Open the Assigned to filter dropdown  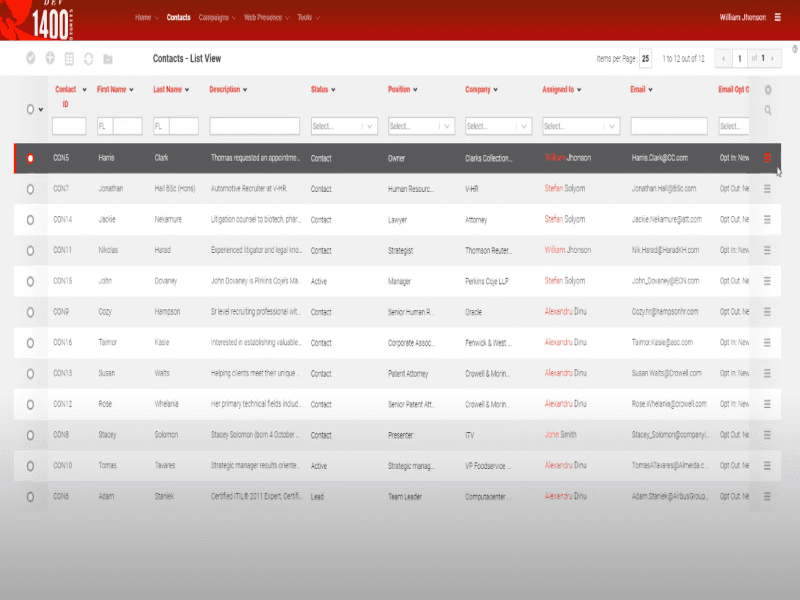point(581,126)
